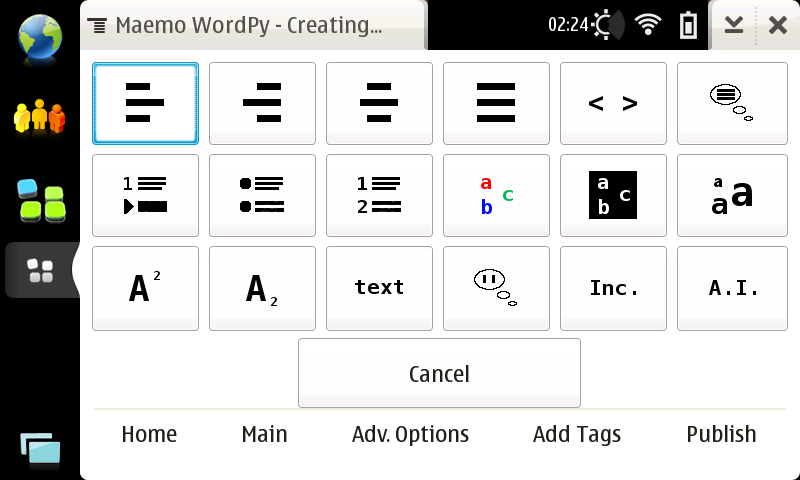This screenshot has width=800, height=480.
Task: Insert a numbered list
Action: [379, 195]
